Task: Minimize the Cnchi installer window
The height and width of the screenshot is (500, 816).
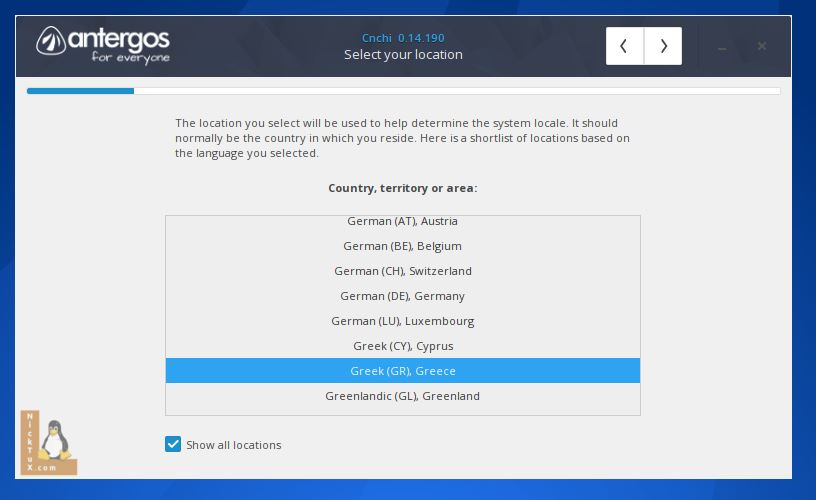Action: (x=722, y=47)
